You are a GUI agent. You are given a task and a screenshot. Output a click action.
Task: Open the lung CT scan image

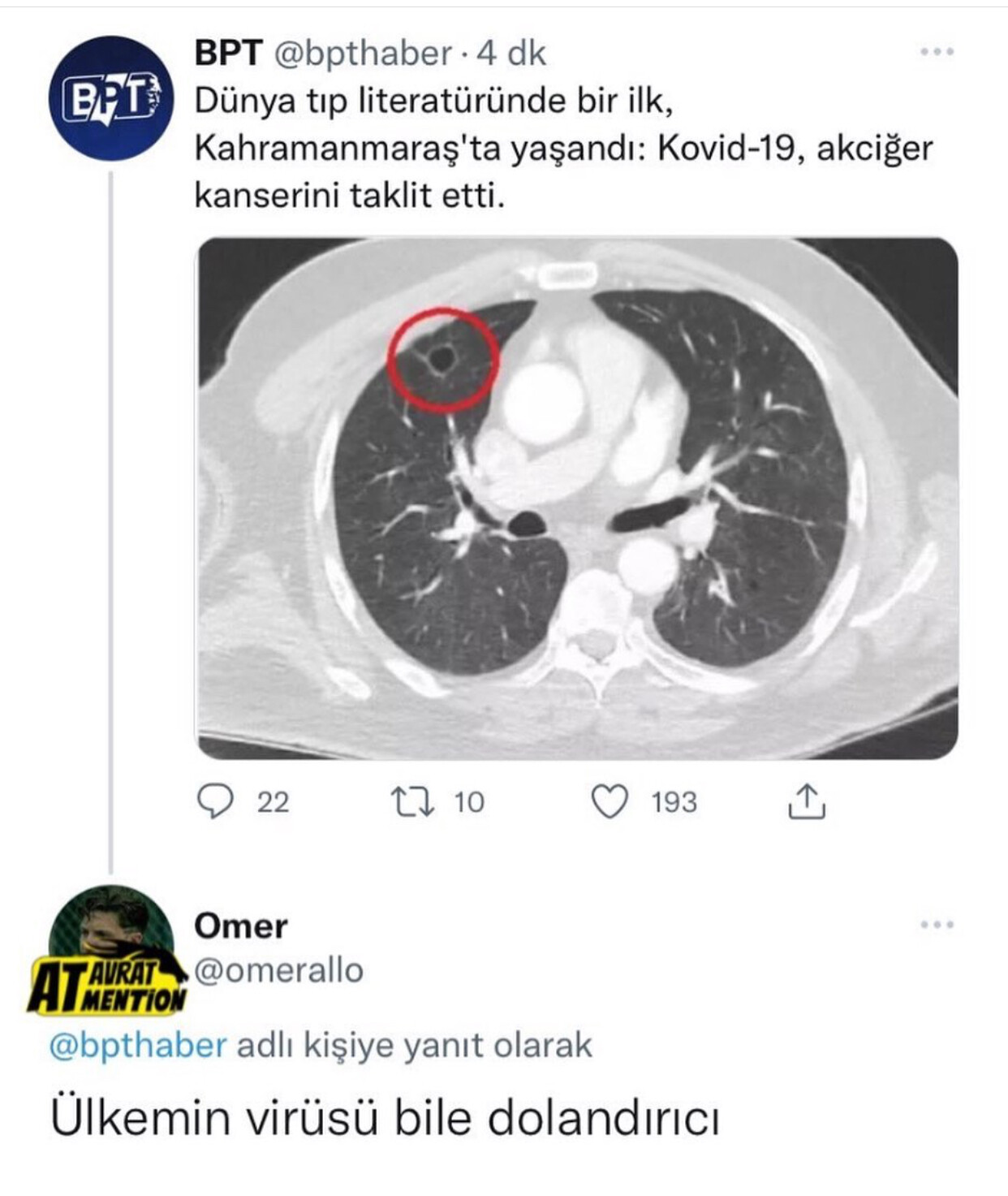(577, 499)
